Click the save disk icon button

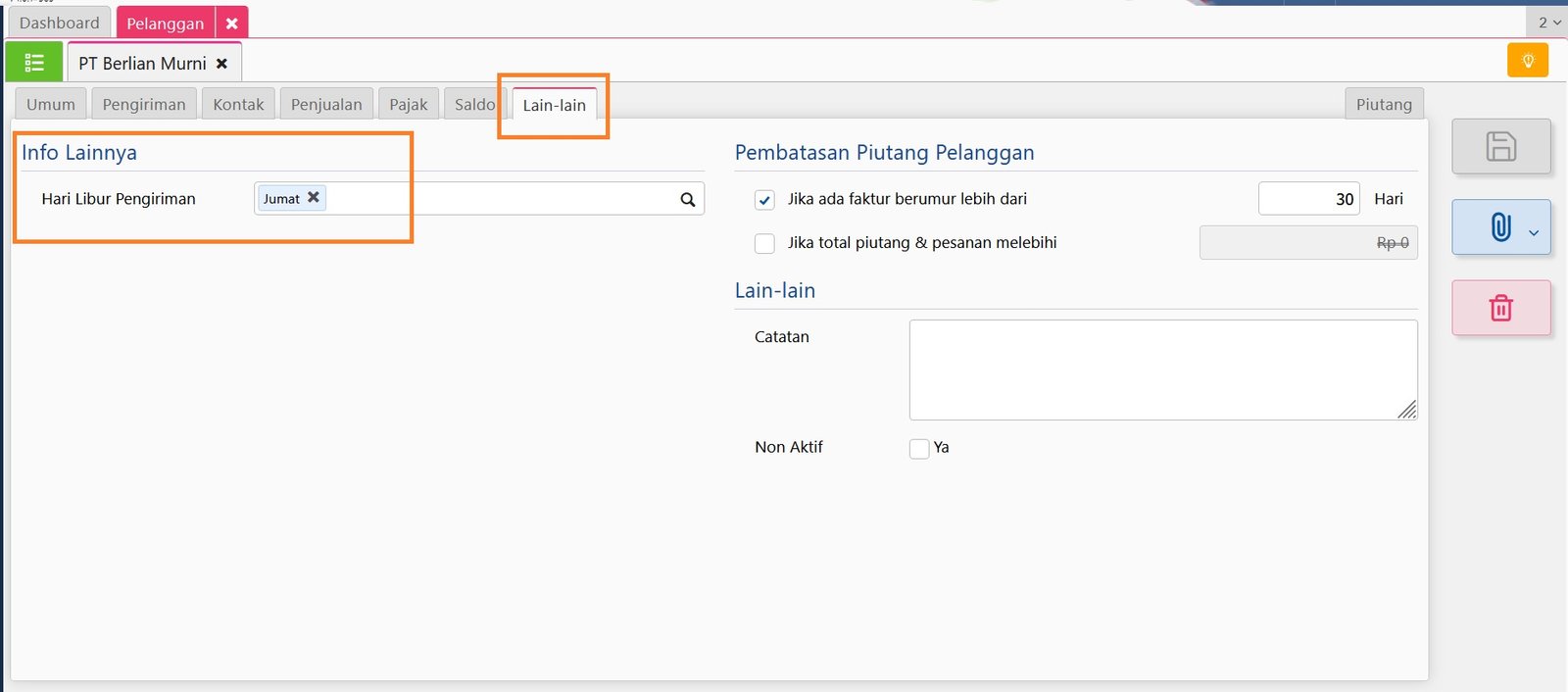pos(1500,147)
